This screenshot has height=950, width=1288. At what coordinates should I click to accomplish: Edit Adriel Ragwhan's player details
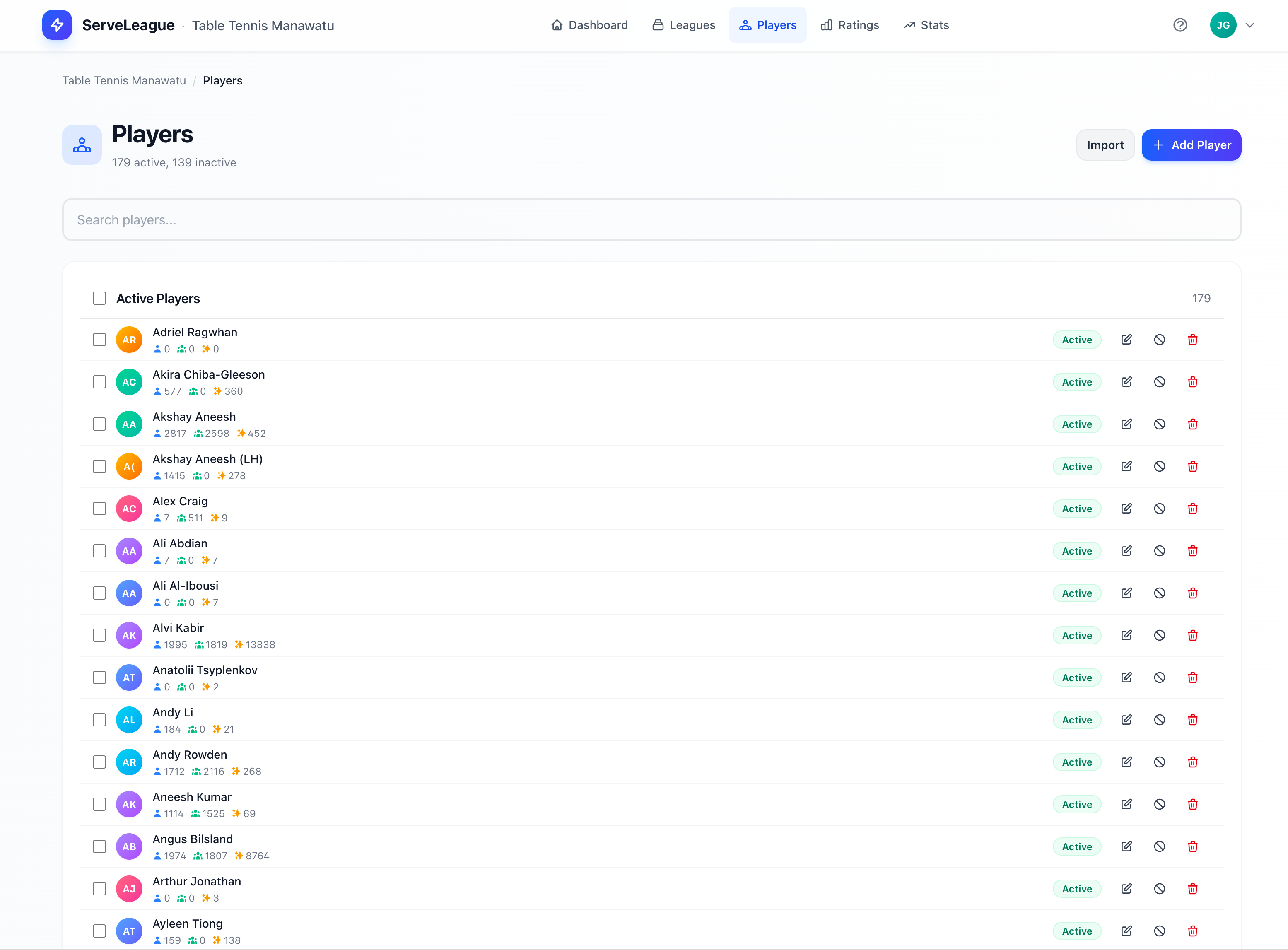click(1126, 340)
